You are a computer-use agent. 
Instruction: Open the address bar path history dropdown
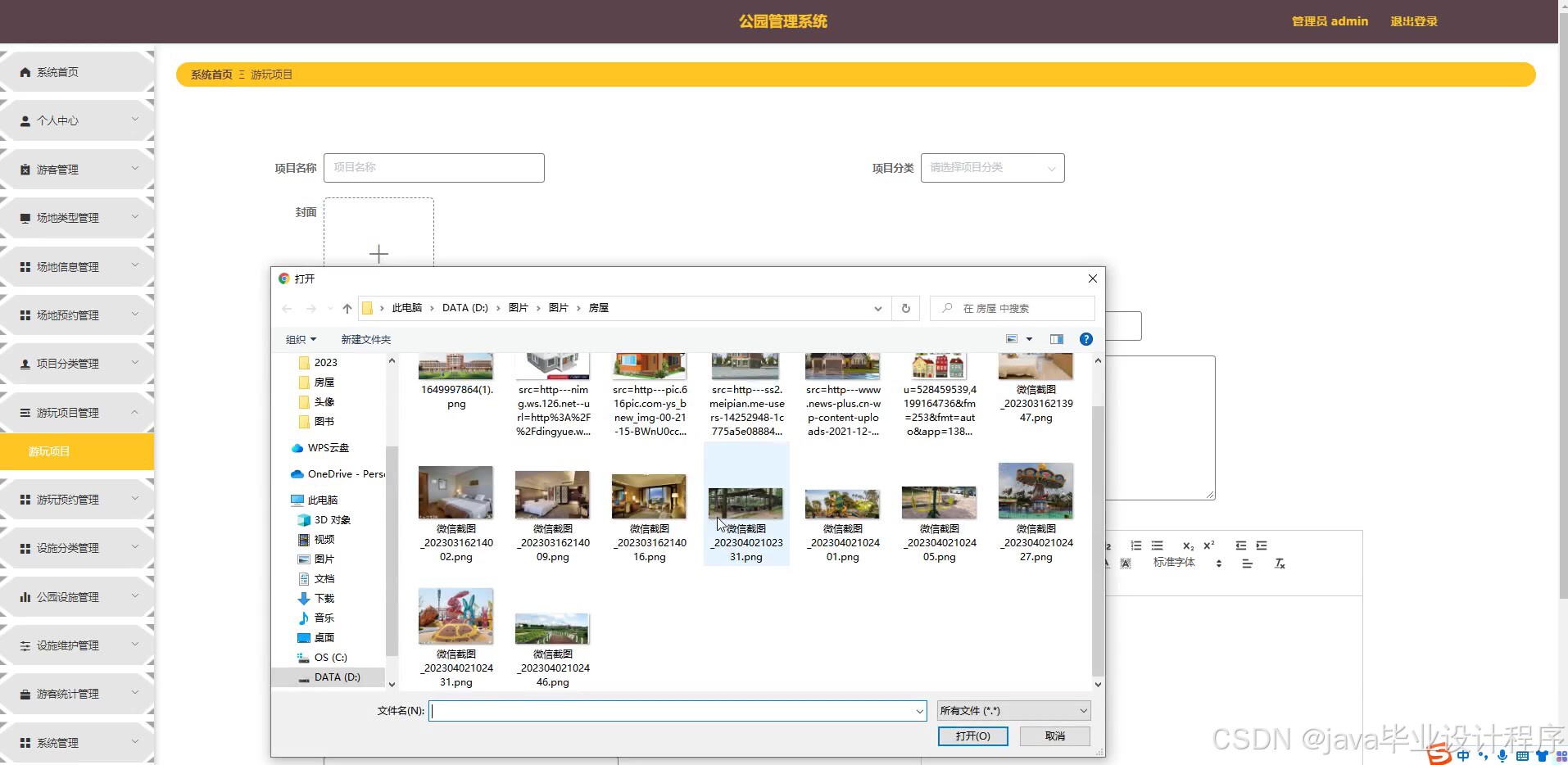877,309
